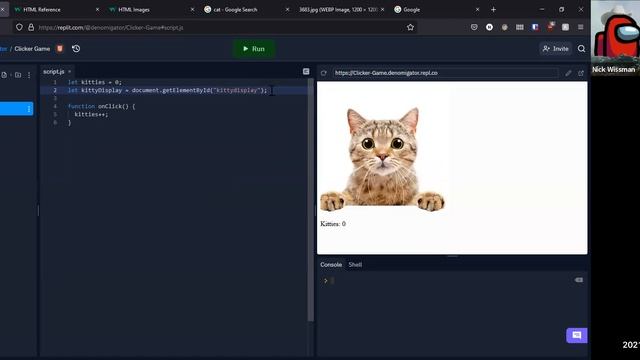Switch to the HTML Images browser tab

click(x=134, y=9)
